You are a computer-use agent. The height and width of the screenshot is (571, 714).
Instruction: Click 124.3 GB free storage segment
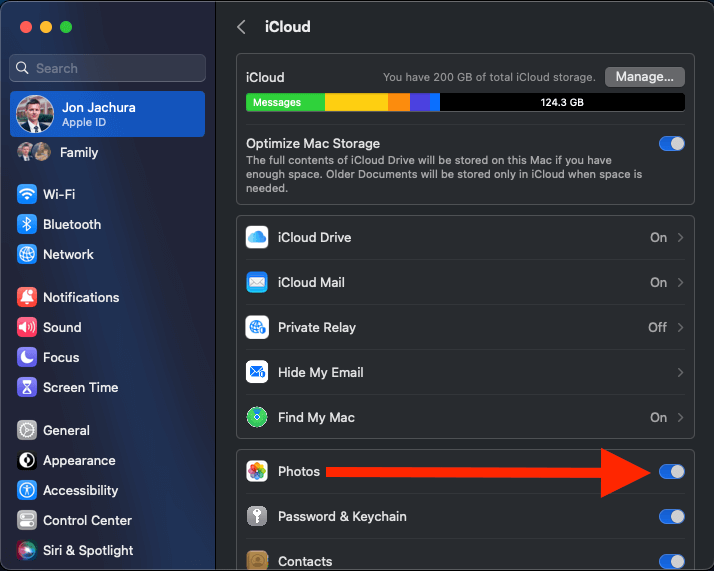[562, 102]
